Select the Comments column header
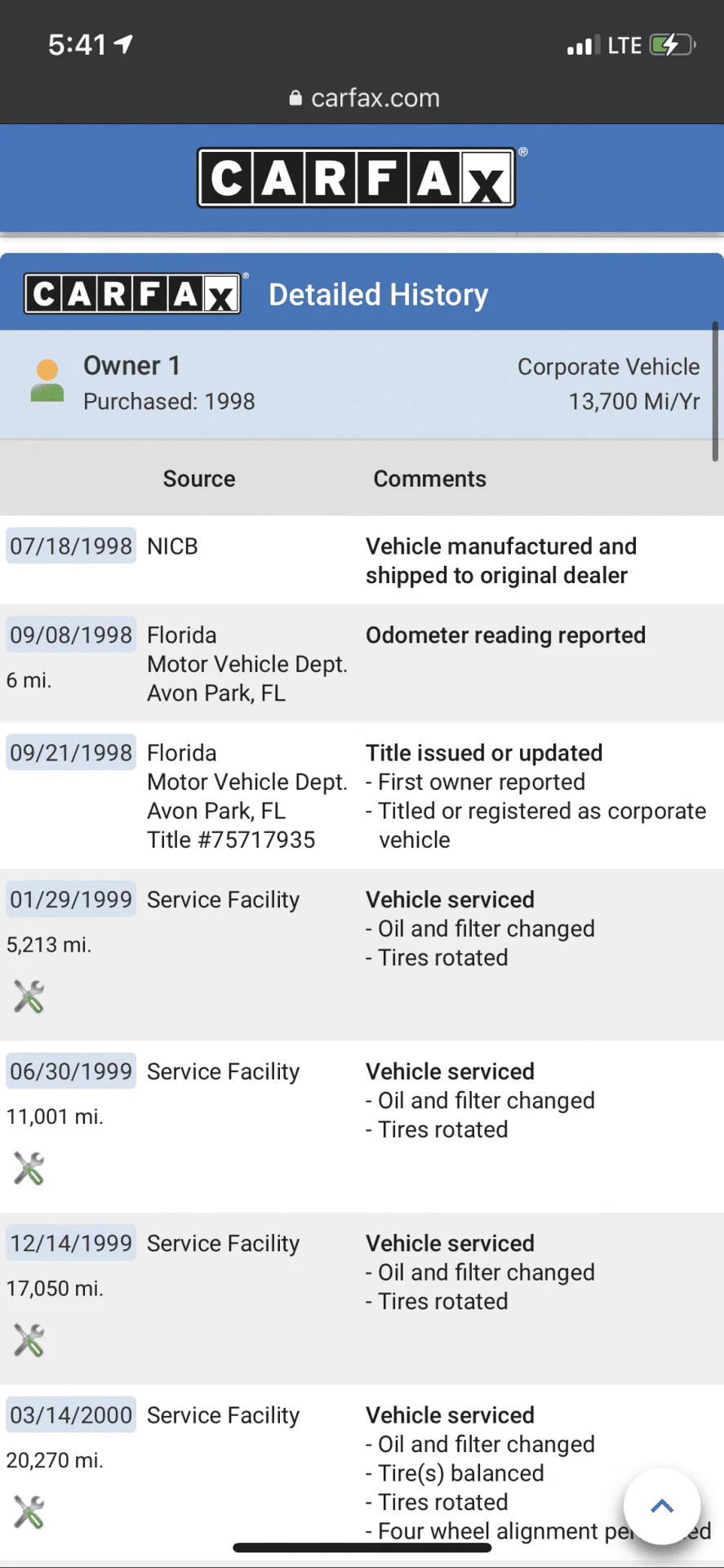The image size is (724, 1568). (x=429, y=479)
